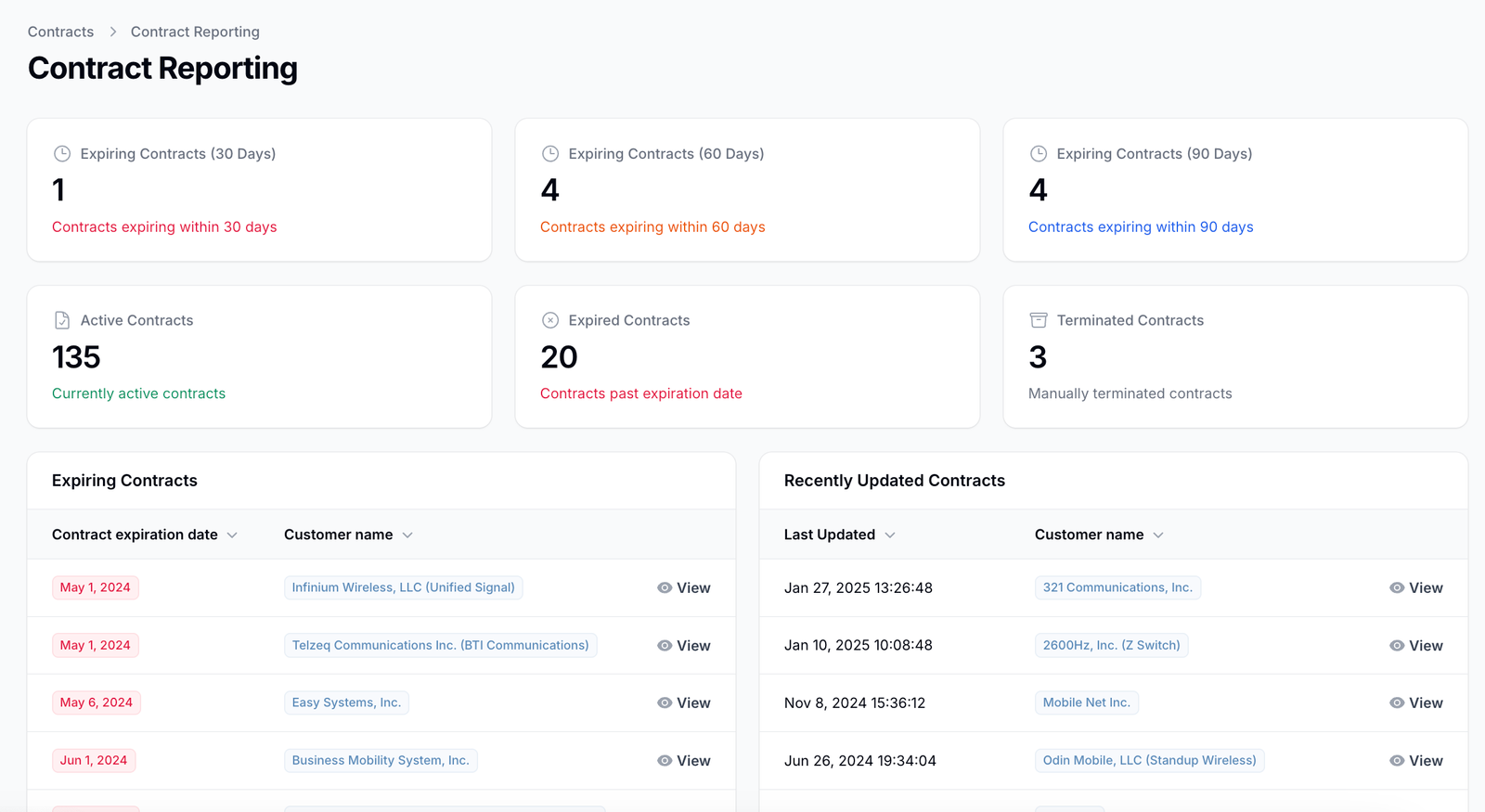Click the May 6, 2024 expiration date badge
The image size is (1485, 812).
click(x=97, y=702)
